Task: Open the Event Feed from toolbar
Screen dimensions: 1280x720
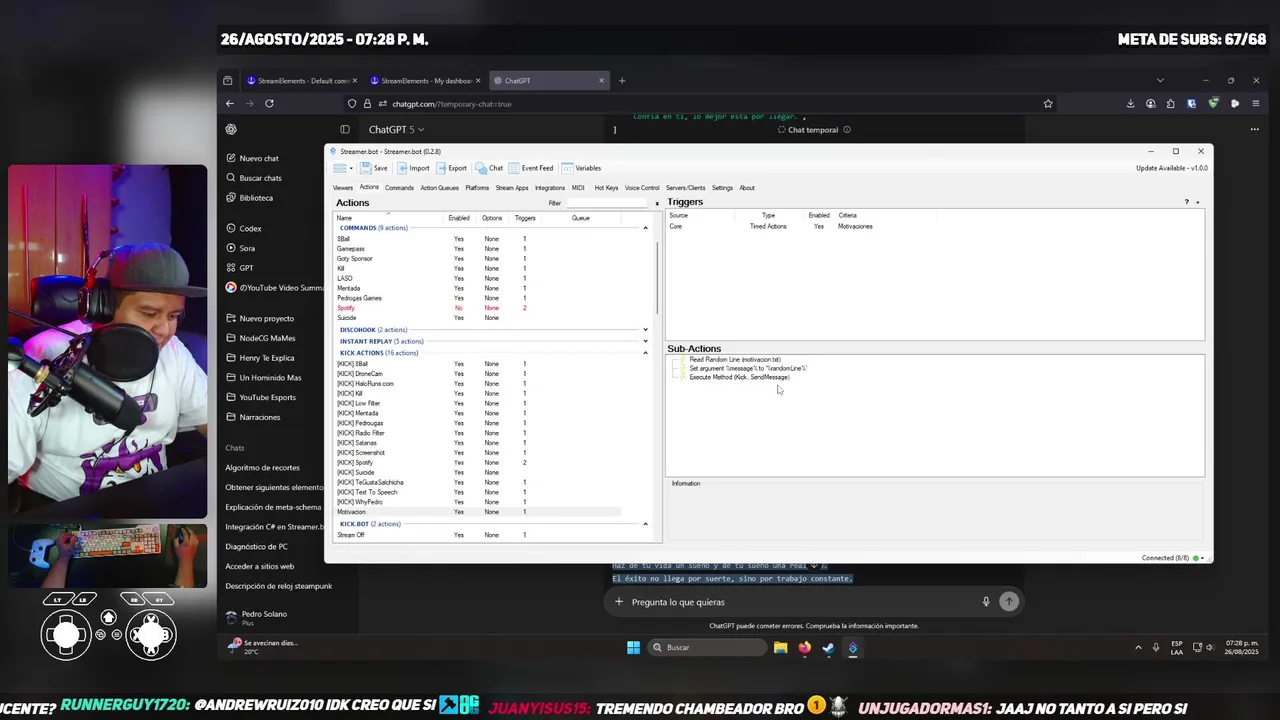Action: pyautogui.click(x=531, y=168)
